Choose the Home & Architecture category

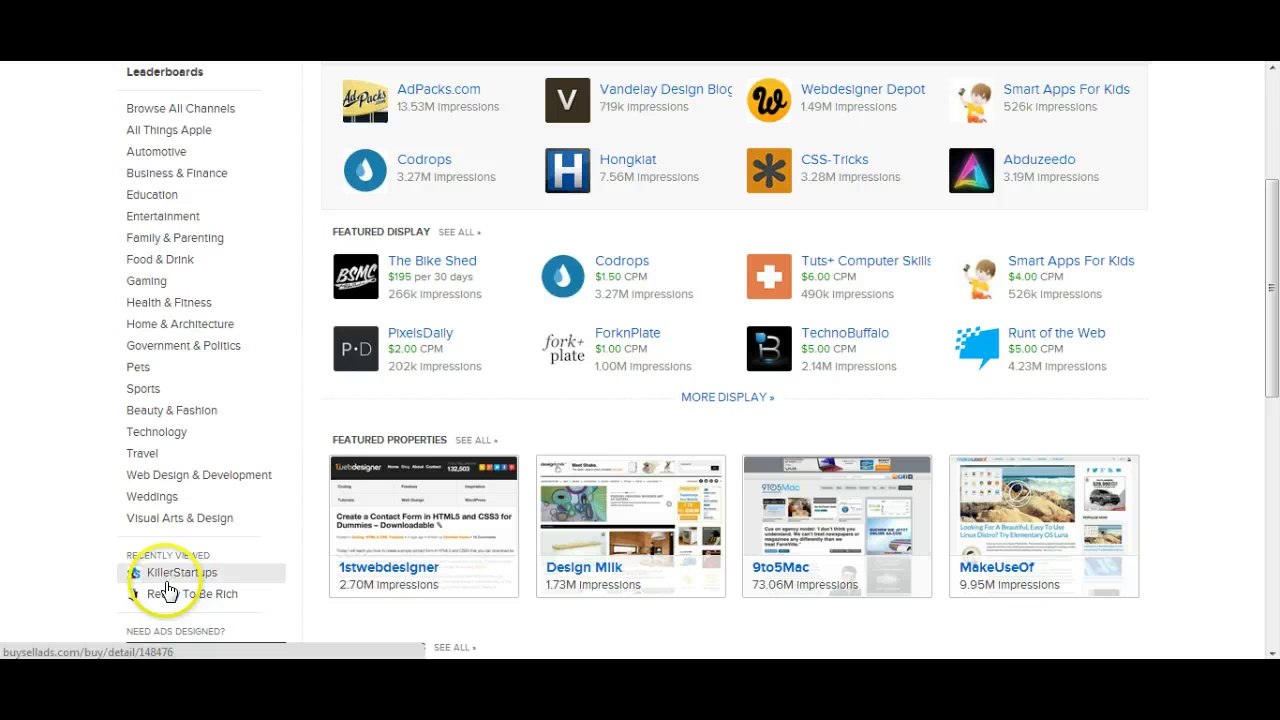tap(180, 324)
